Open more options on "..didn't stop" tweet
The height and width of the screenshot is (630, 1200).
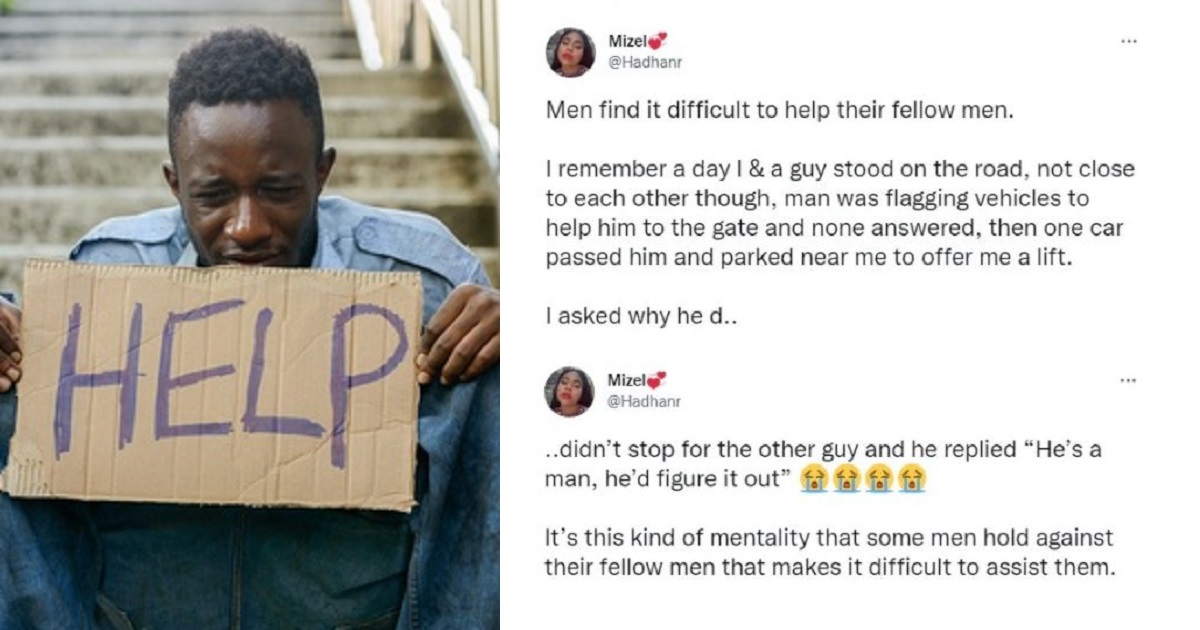coord(1128,381)
